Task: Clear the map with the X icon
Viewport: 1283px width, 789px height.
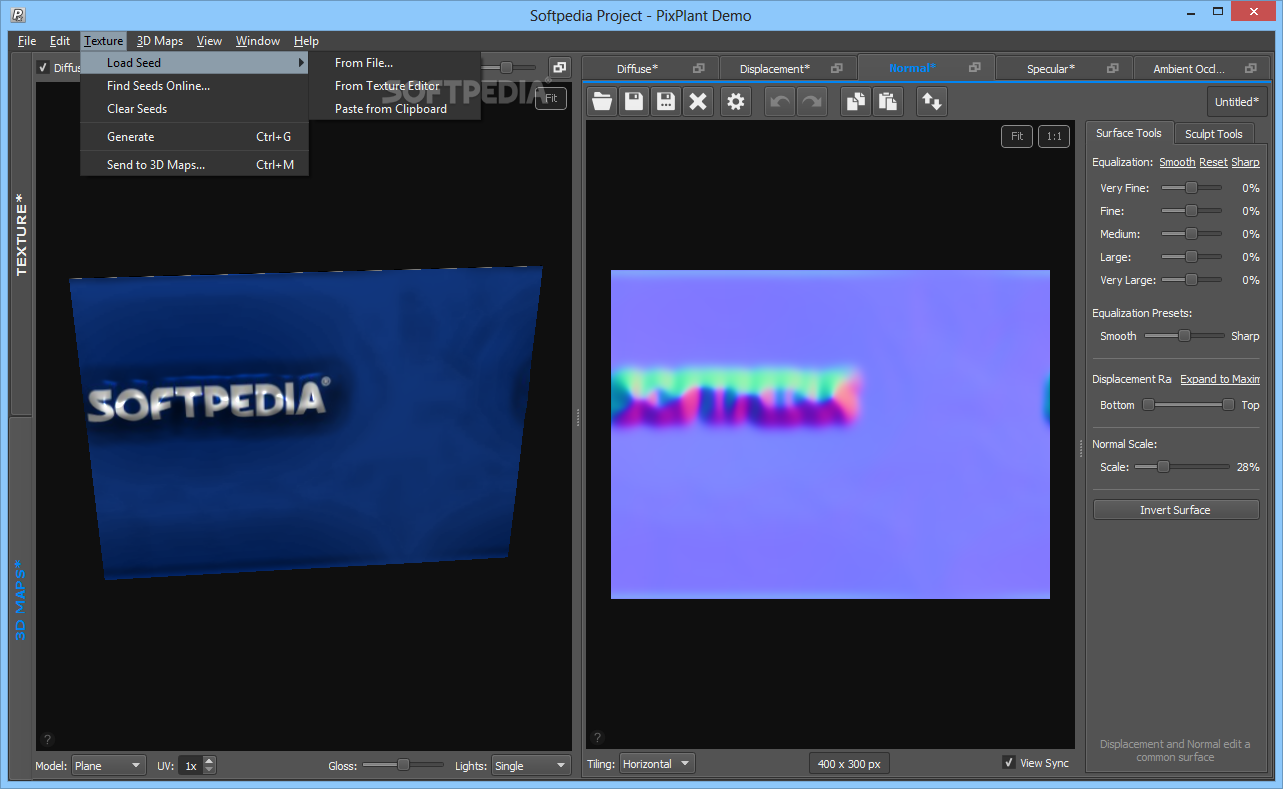Action: click(x=698, y=101)
